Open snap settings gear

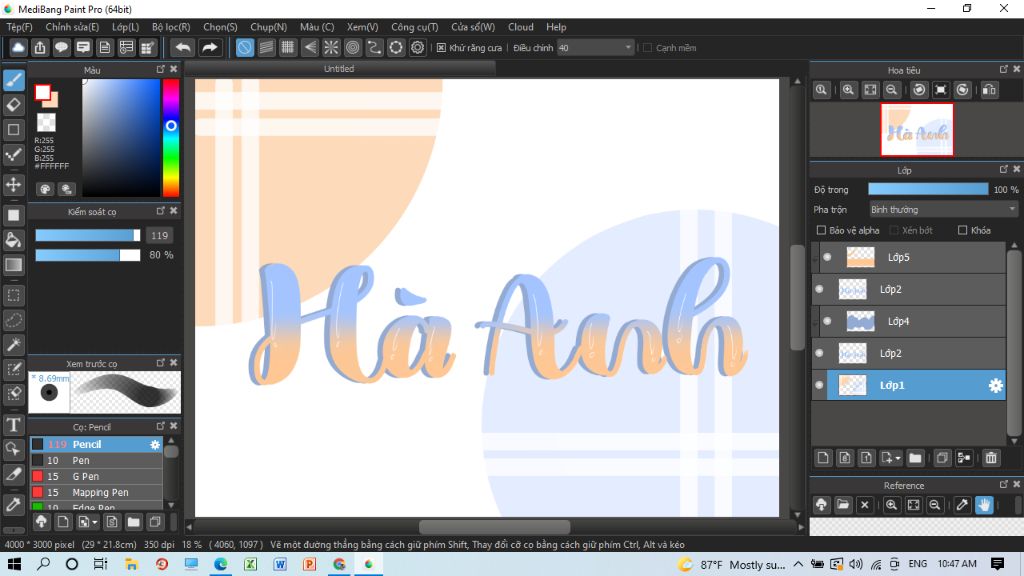417,48
